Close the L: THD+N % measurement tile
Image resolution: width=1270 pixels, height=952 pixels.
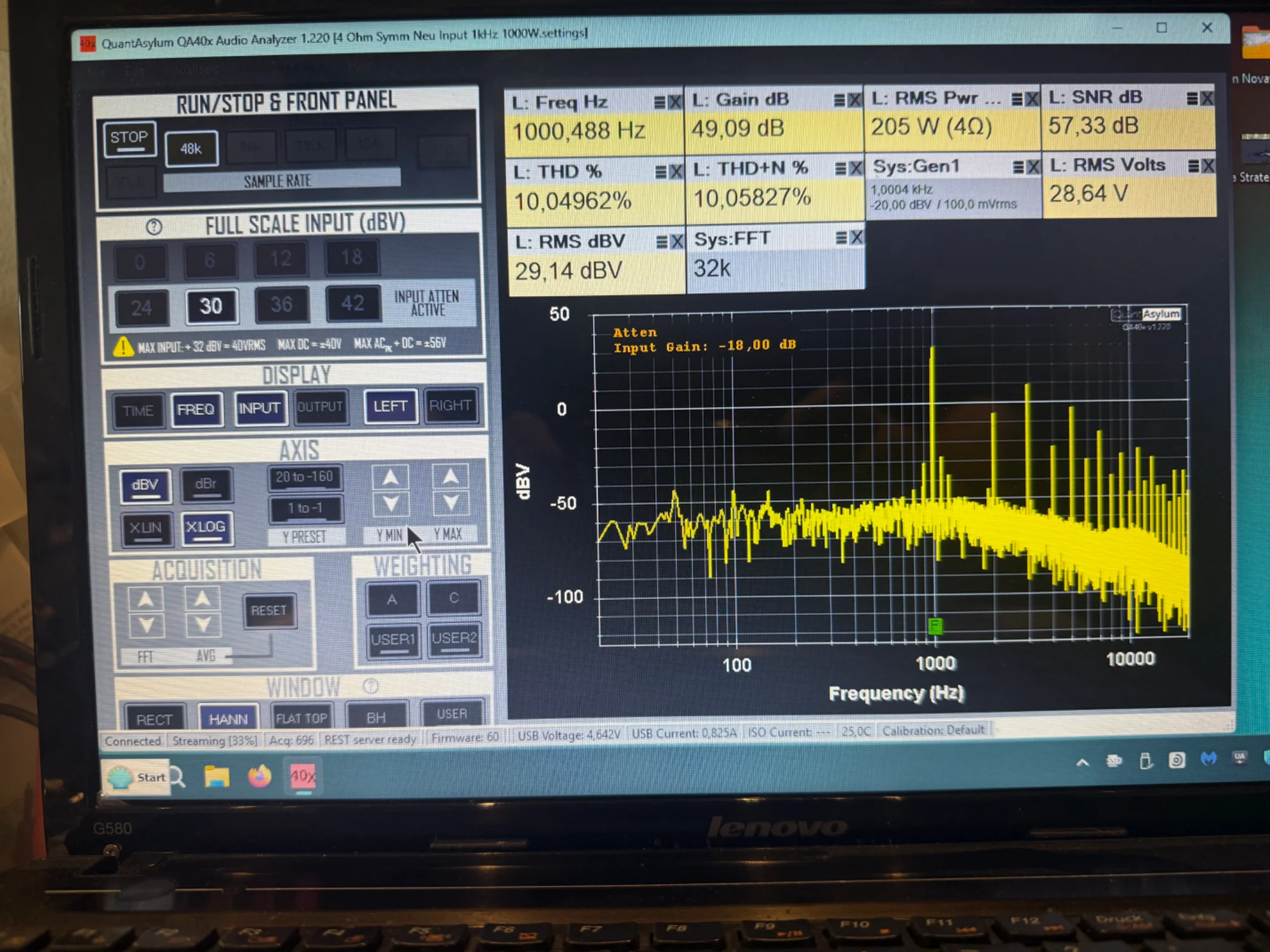click(x=856, y=169)
